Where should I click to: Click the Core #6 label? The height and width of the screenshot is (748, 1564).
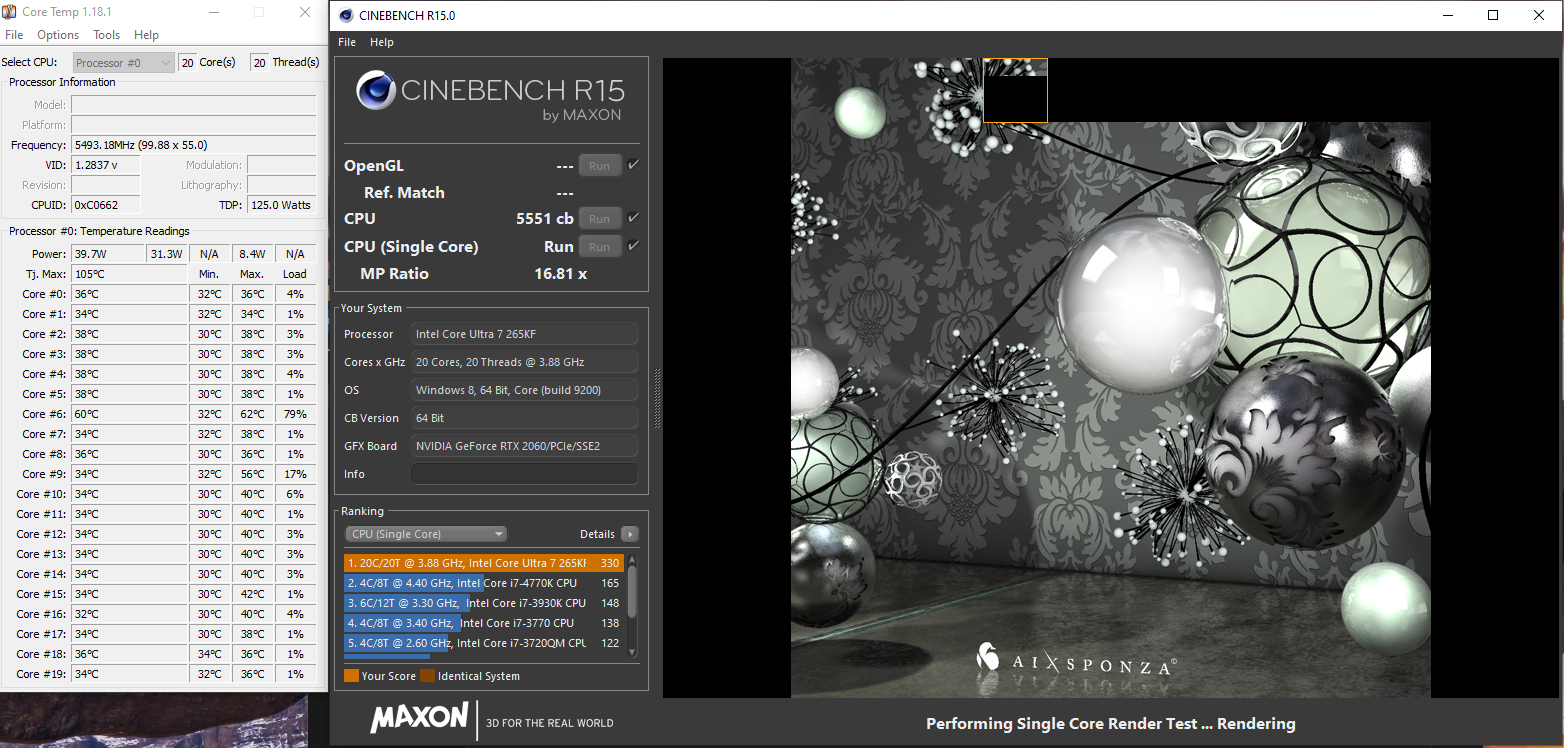(x=44, y=414)
